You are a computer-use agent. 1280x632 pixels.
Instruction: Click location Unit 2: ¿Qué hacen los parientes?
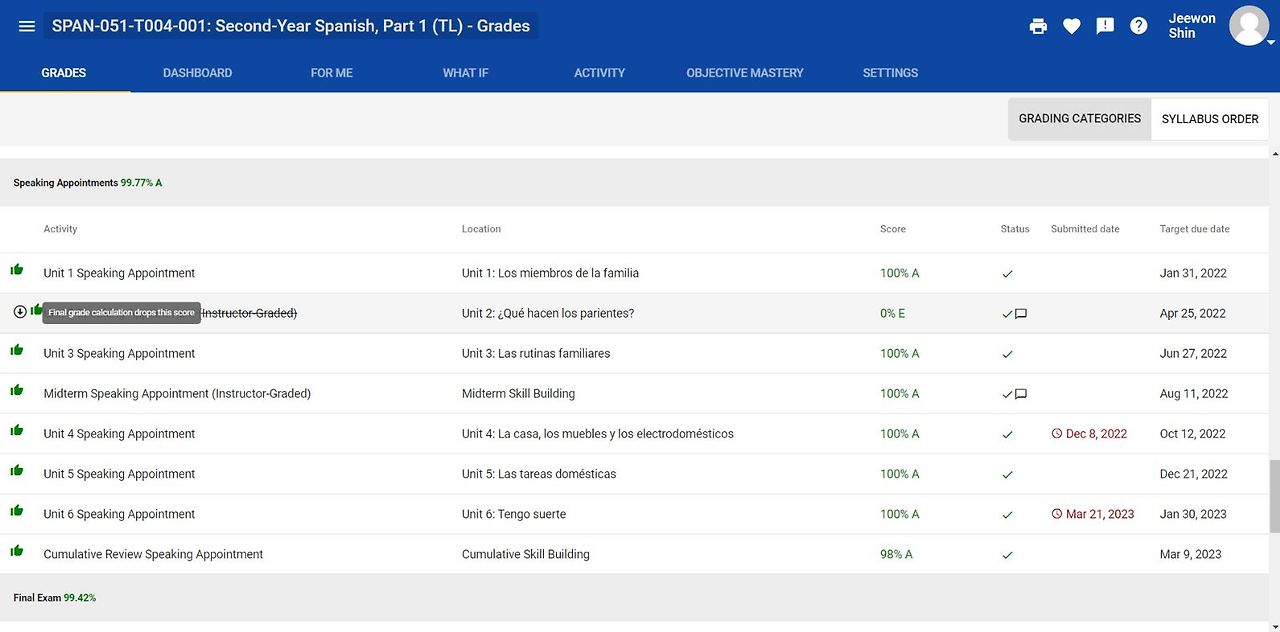pyautogui.click(x=548, y=313)
